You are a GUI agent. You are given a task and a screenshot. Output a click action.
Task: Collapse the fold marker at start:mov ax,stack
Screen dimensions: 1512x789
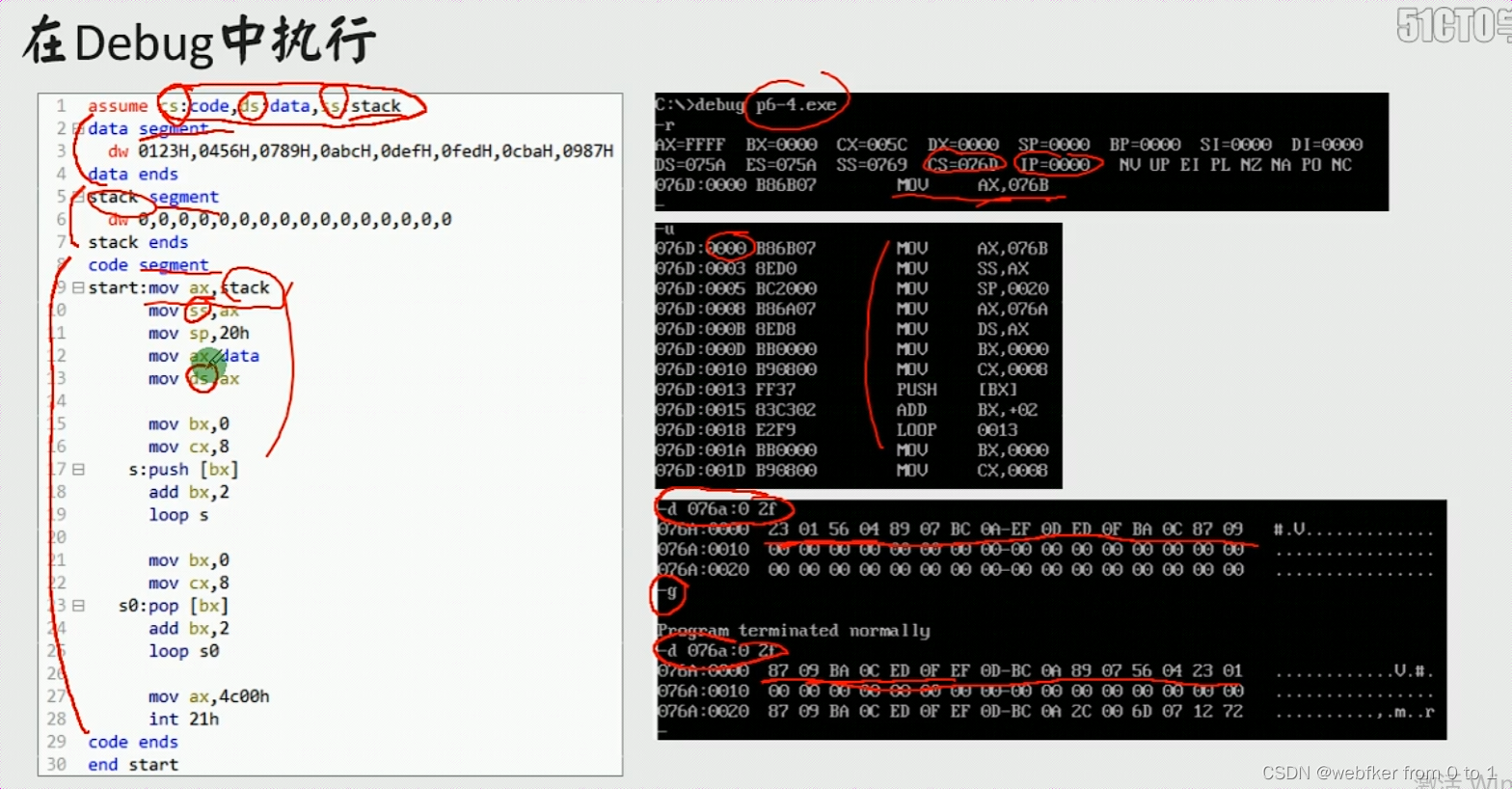click(x=78, y=287)
